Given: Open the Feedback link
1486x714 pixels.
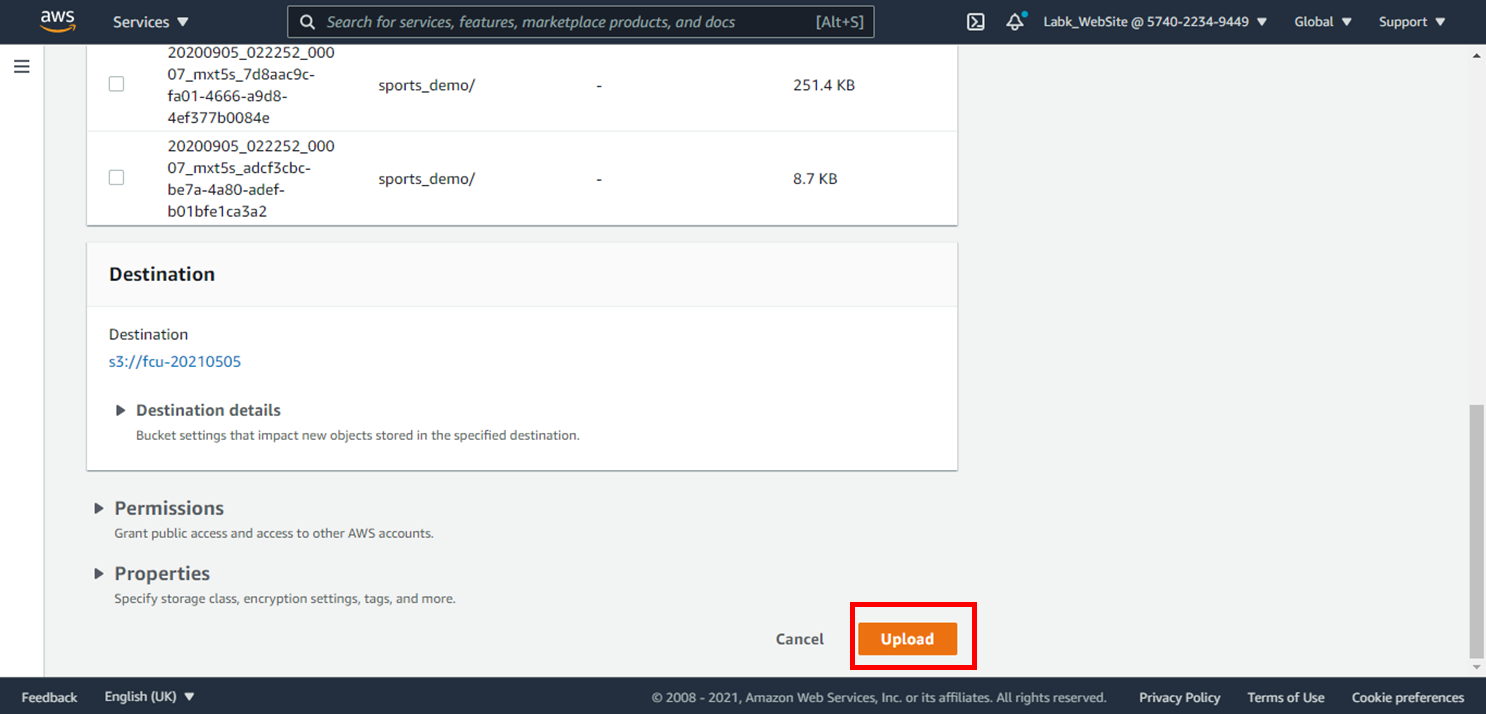Looking at the screenshot, I should point(49,697).
